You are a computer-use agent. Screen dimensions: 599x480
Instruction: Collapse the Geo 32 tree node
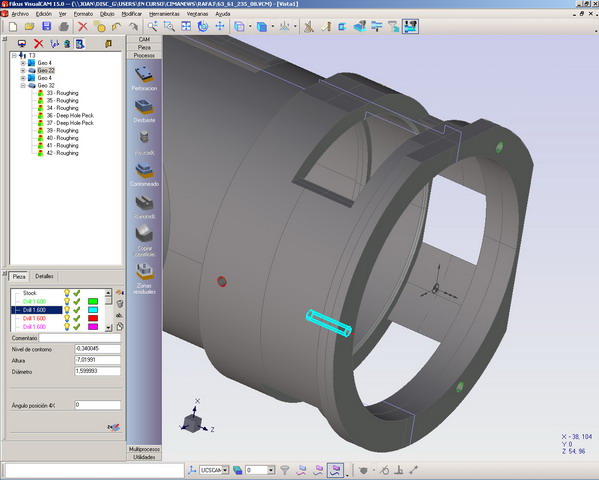coord(23,86)
